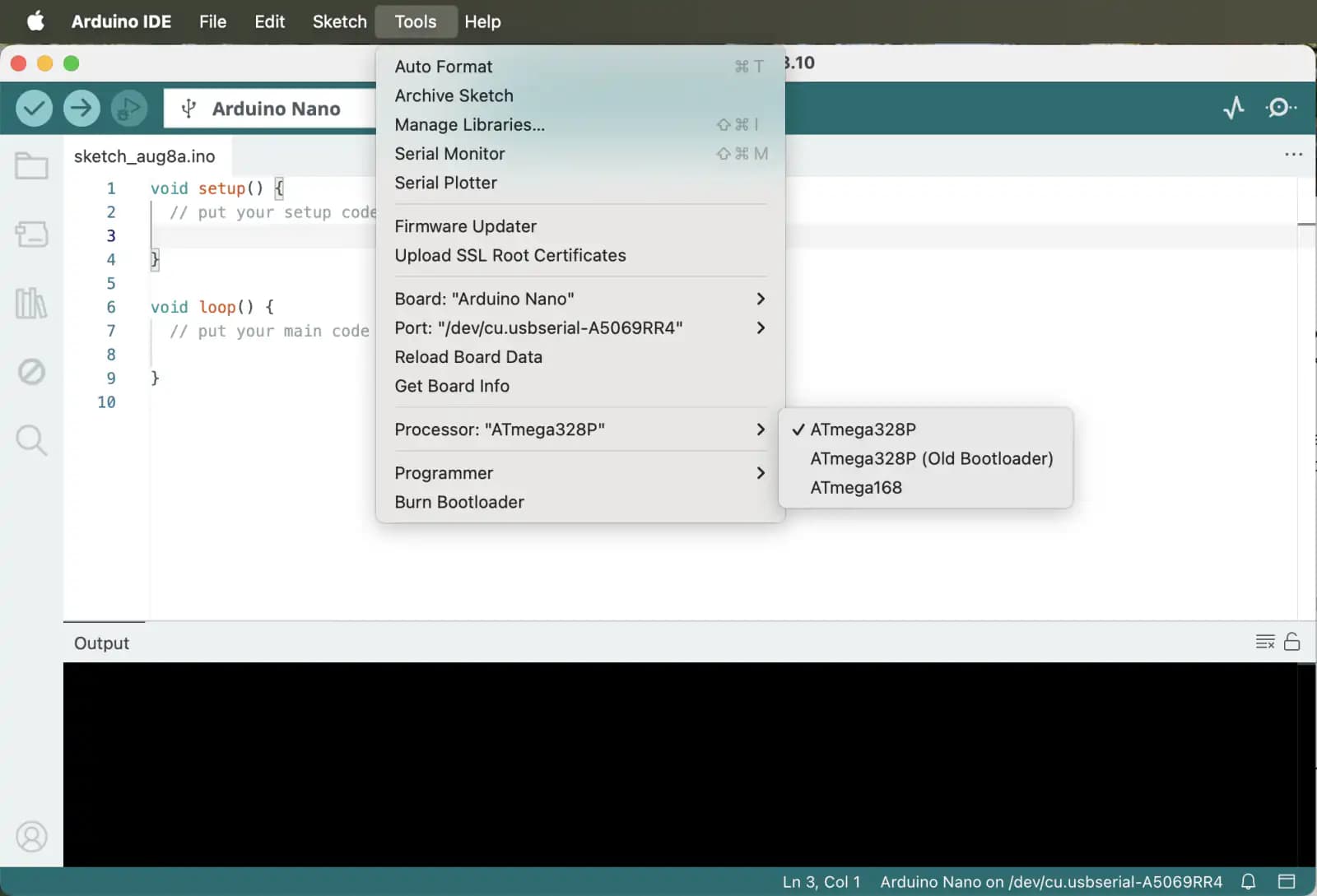Open the Edit menu in menu bar
Screen dimensions: 1317x896
point(269,21)
